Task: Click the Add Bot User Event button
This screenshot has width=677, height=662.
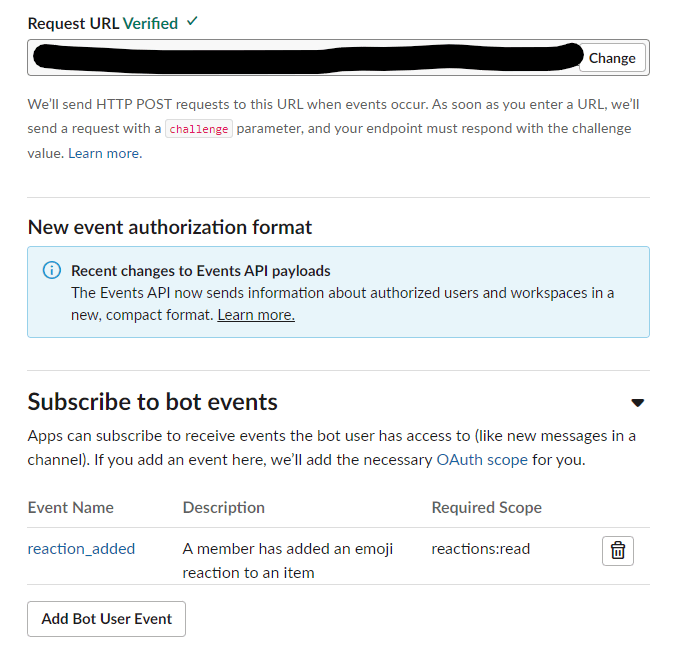Action: pyautogui.click(x=107, y=619)
